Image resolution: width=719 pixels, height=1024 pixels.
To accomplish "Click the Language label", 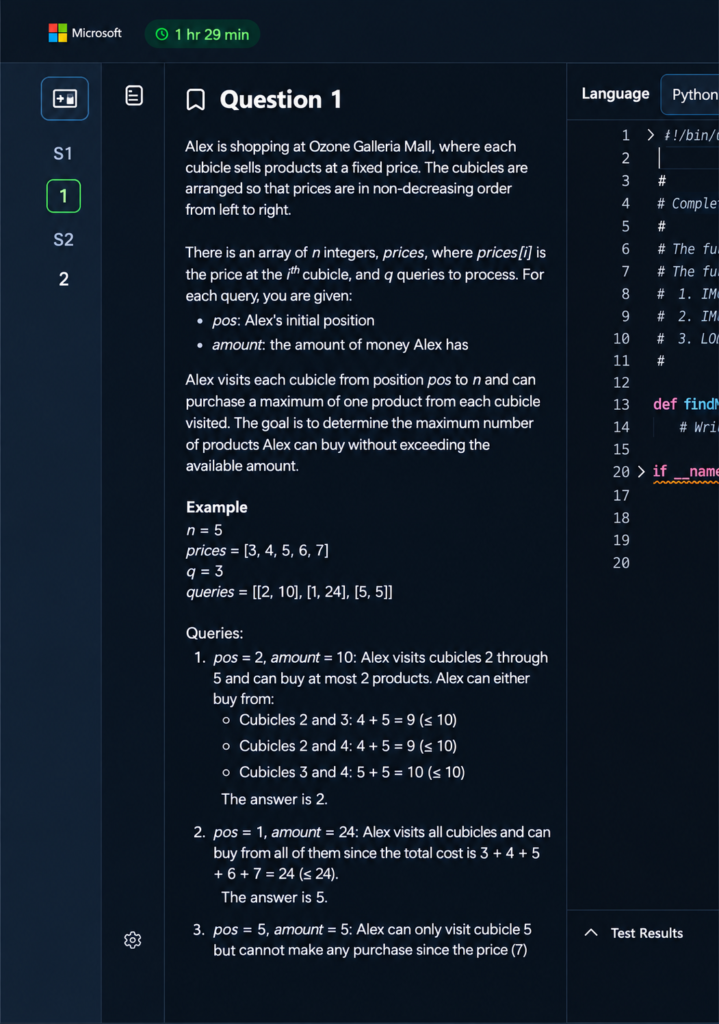I will click(615, 93).
